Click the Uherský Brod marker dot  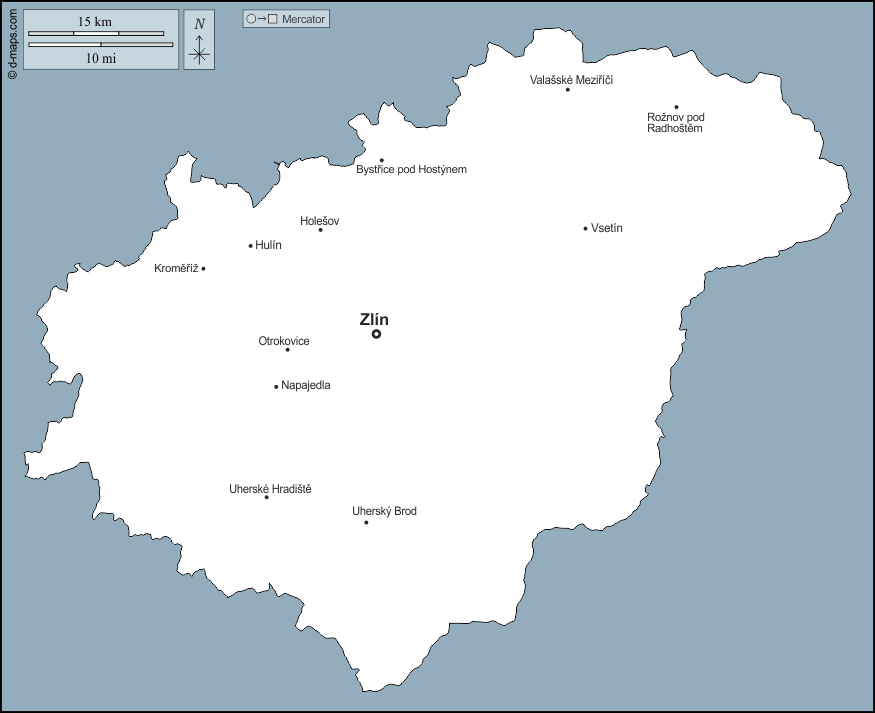point(366,521)
